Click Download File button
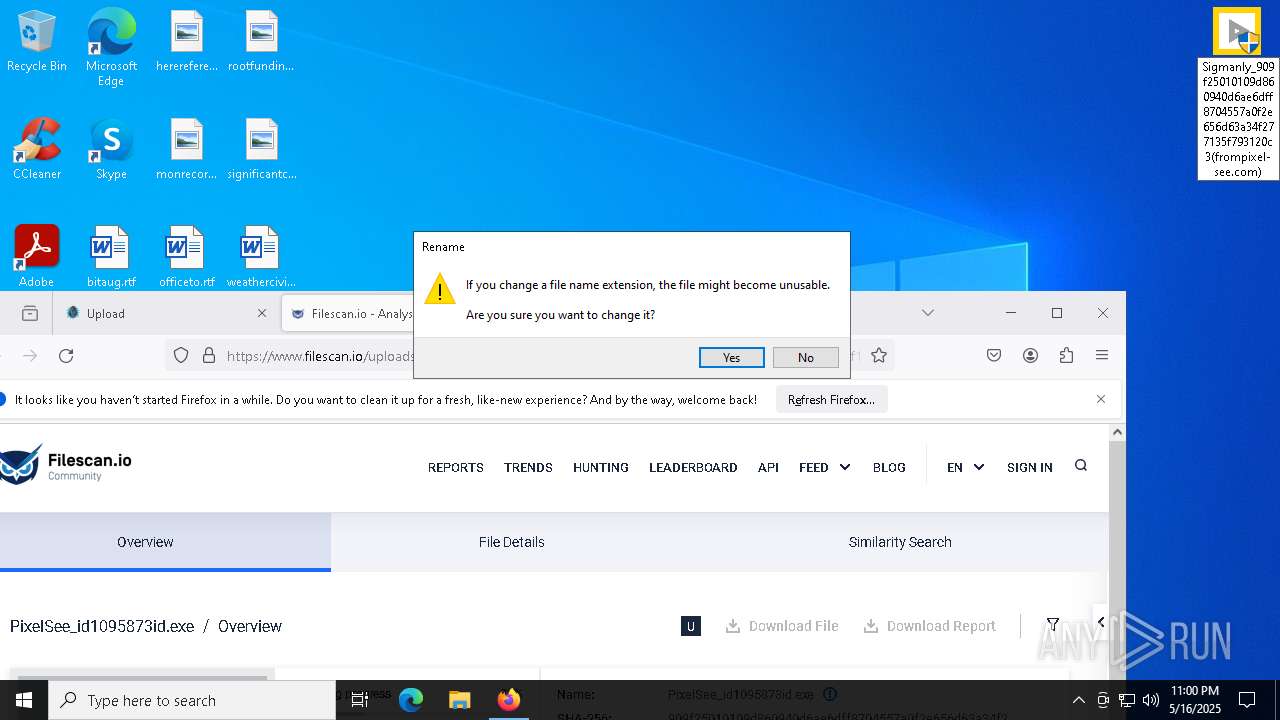Screen dimensions: 1280x720 (782, 626)
